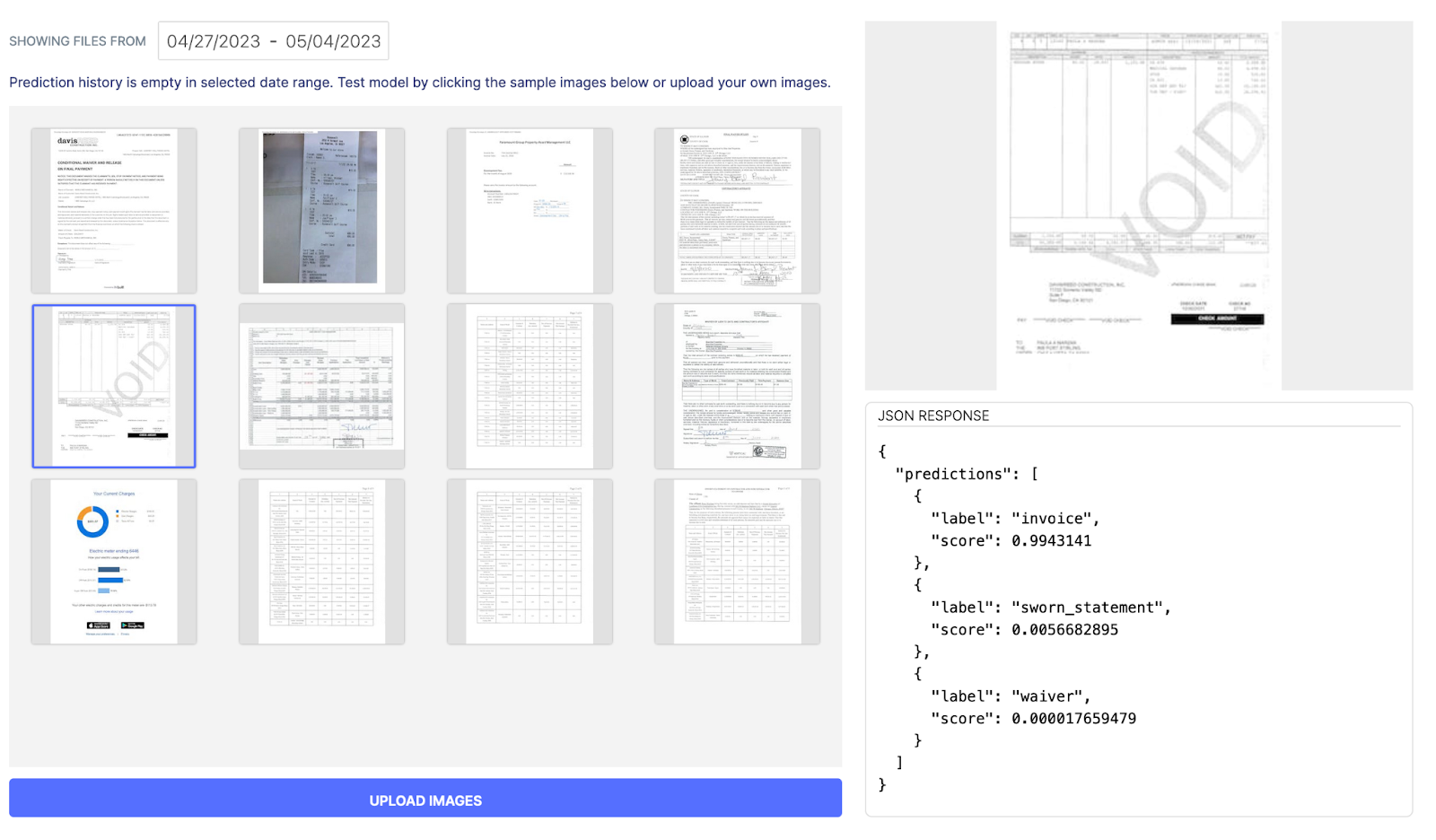Select the selected VOID check thumbnail
This screenshot has height=840, width=1436.
114,386
